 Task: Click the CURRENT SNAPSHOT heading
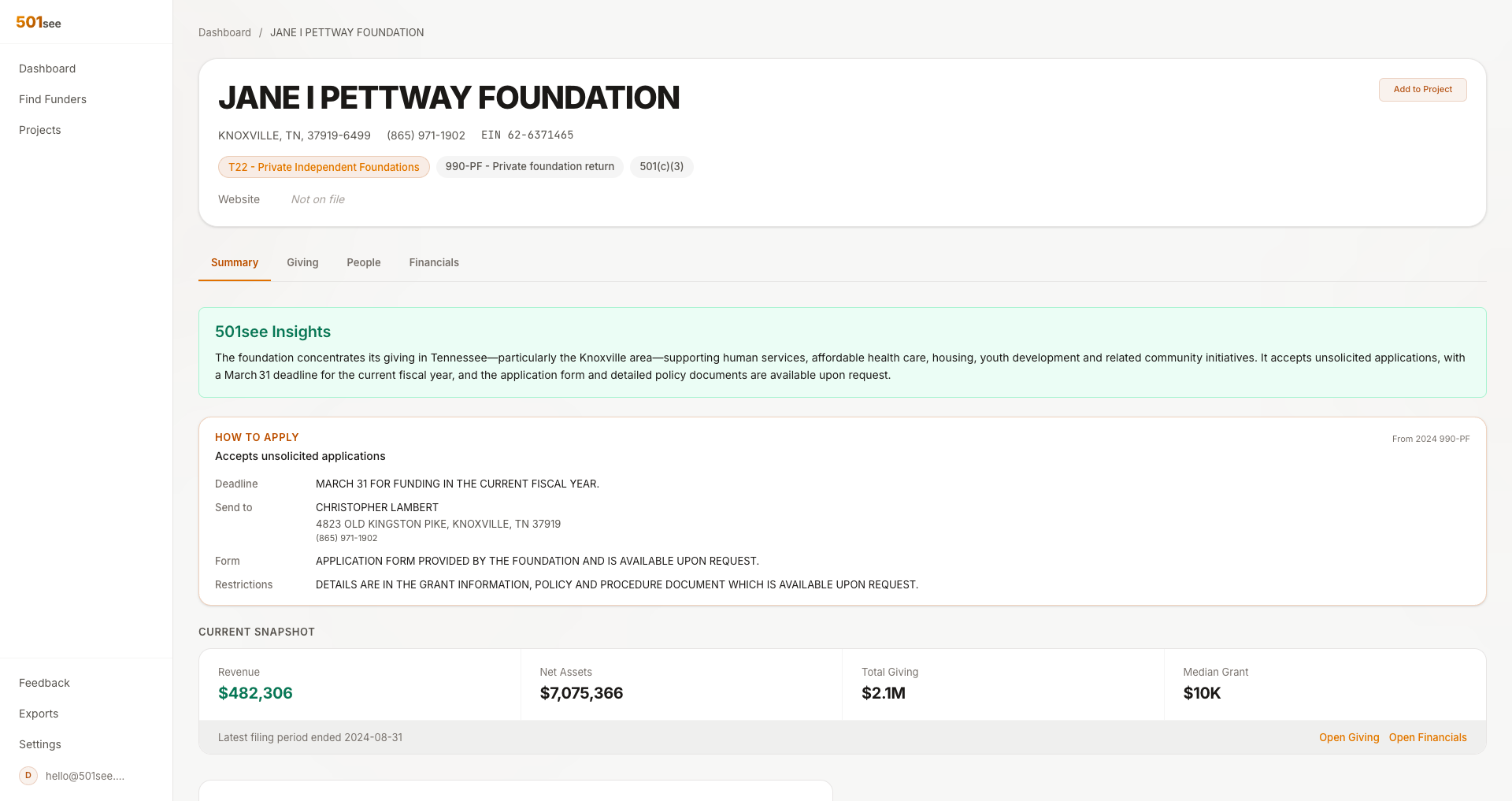(x=257, y=632)
